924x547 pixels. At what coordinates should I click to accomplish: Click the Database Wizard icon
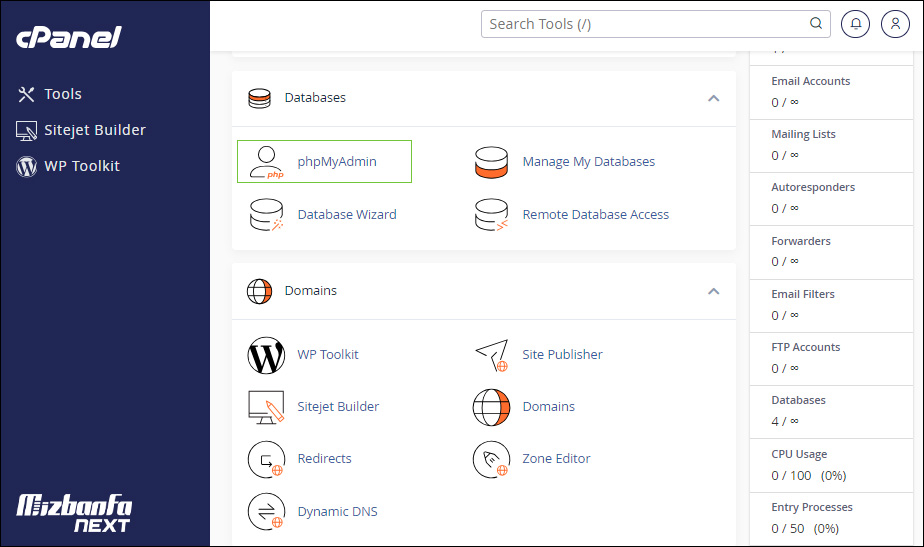(266, 215)
